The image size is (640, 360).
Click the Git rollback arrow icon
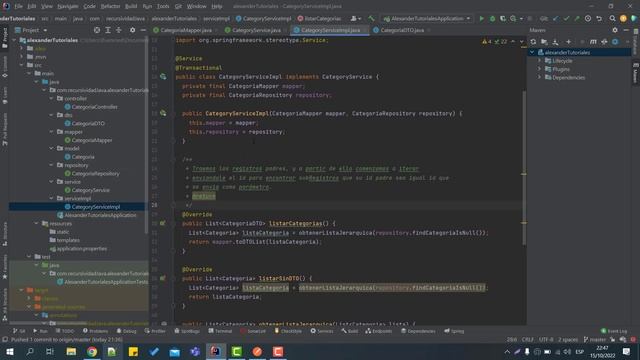[x=599, y=18]
